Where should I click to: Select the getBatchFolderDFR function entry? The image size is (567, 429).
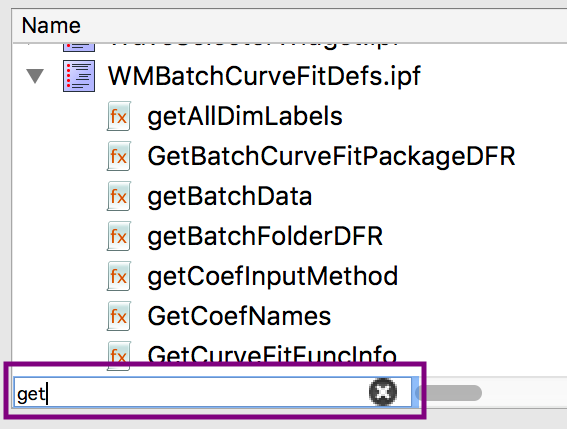pyautogui.click(x=265, y=237)
